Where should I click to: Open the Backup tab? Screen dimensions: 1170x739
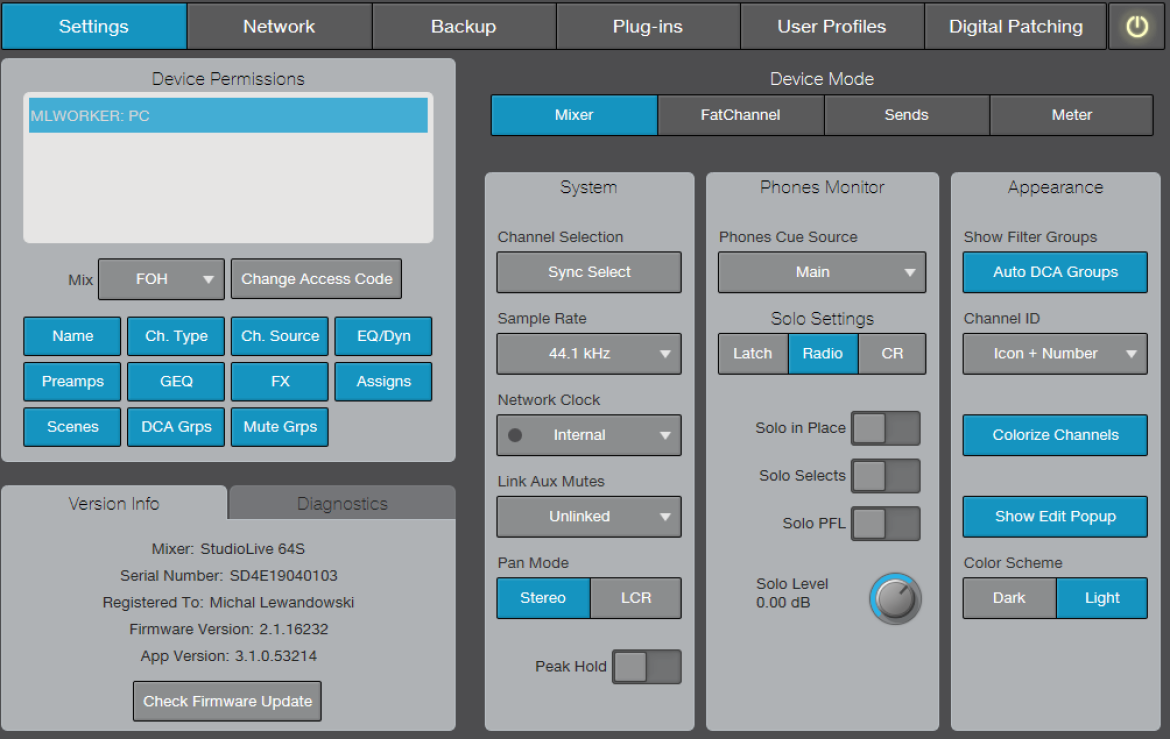click(463, 27)
